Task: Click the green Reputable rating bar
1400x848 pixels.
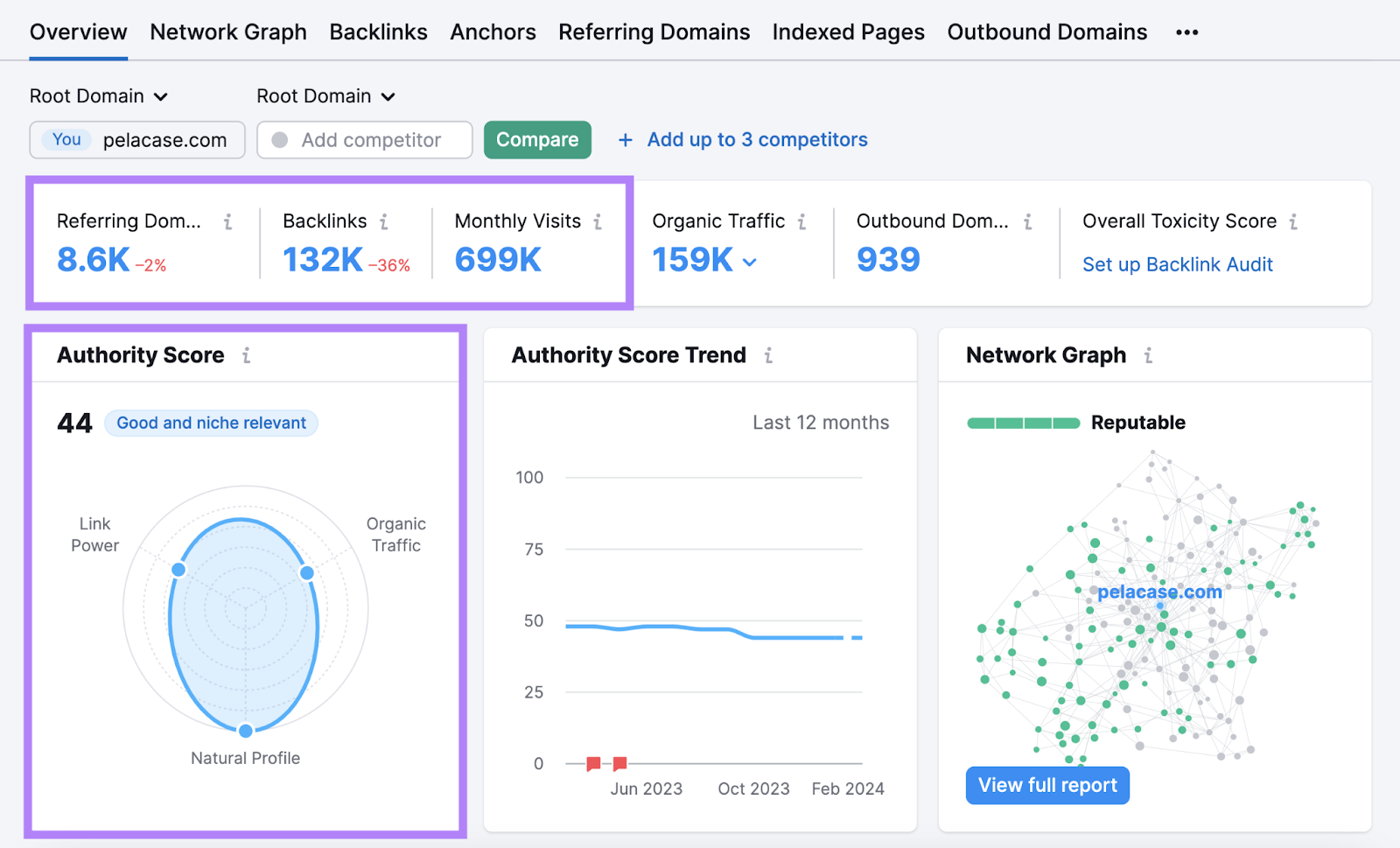Action: pyautogui.click(x=1023, y=424)
